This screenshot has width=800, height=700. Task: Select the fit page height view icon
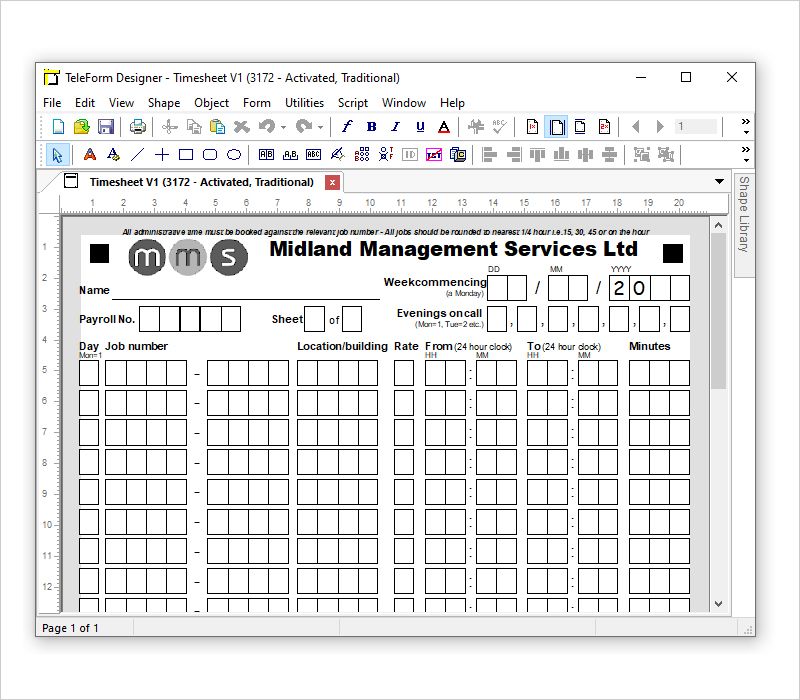click(580, 127)
